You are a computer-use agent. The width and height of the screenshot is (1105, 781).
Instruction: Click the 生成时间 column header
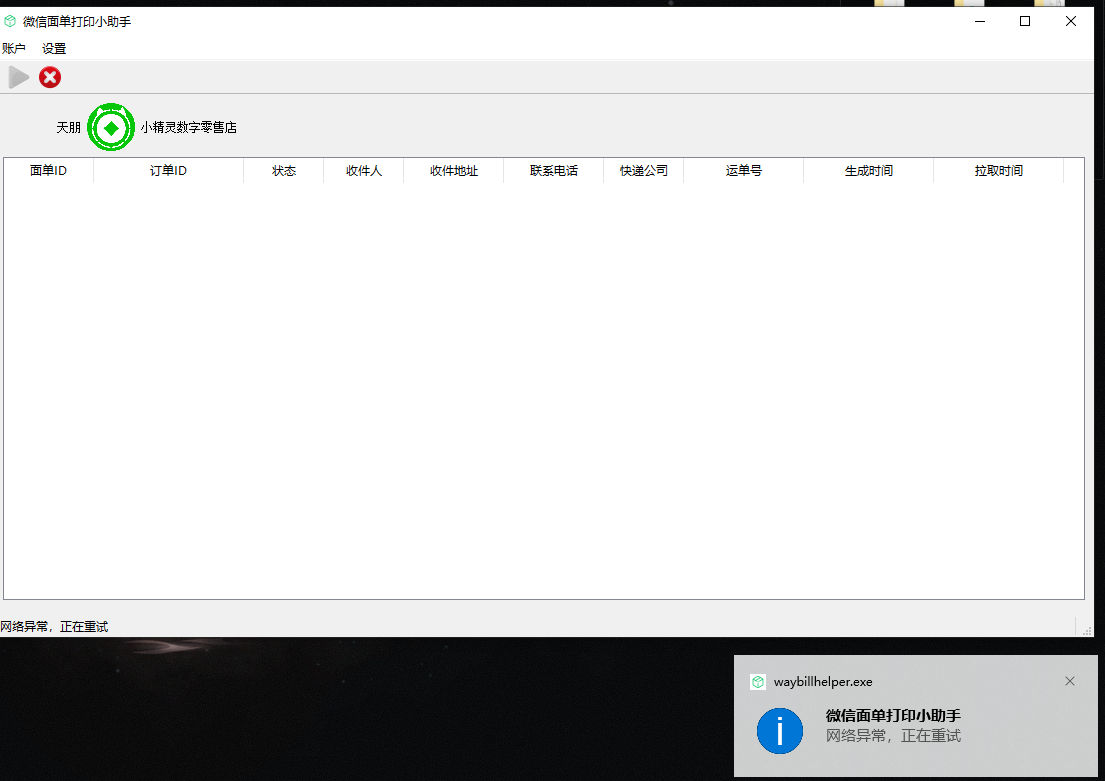868,171
